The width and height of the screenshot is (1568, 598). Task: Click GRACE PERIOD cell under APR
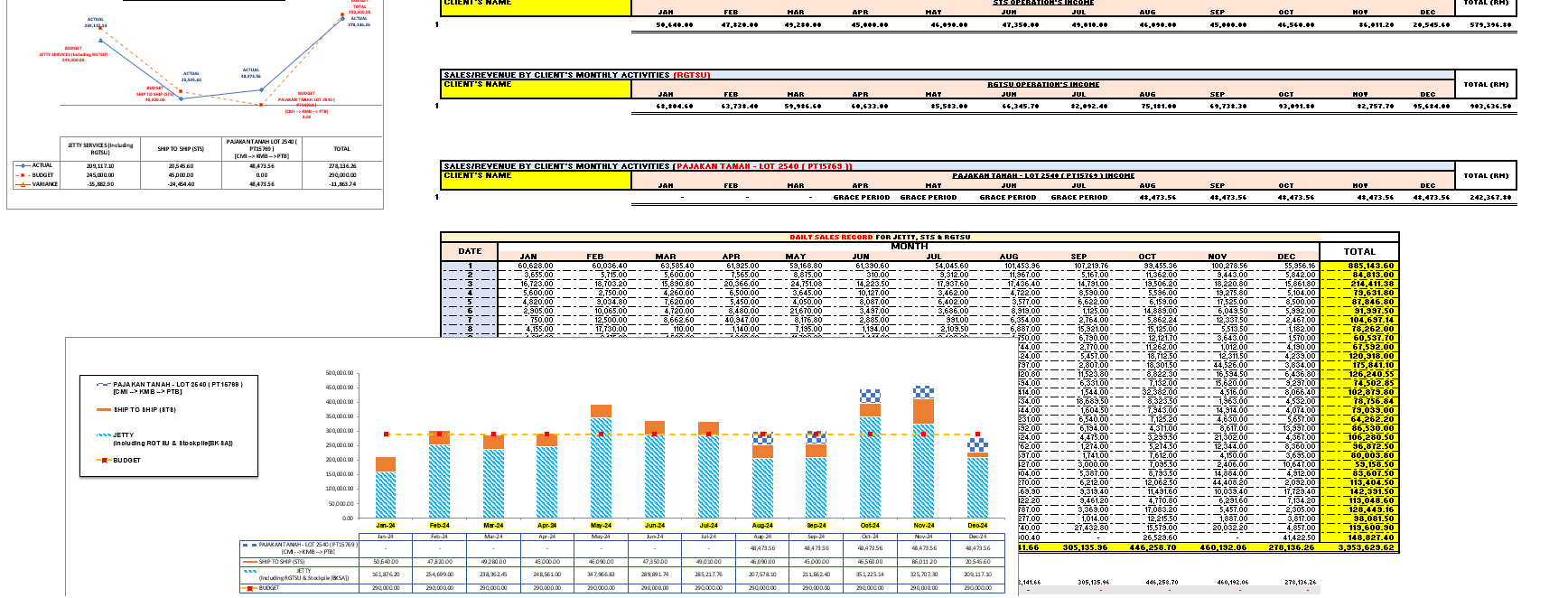click(x=861, y=197)
